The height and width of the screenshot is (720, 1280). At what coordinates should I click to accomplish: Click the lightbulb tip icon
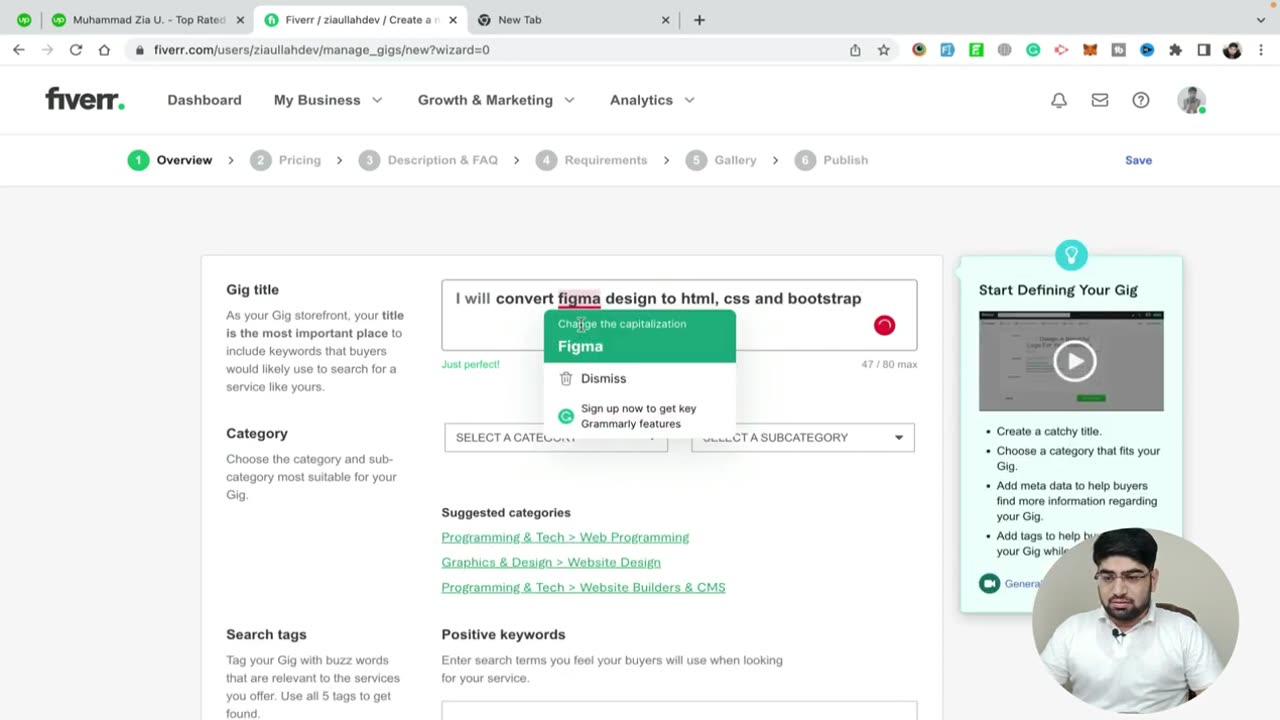(x=1071, y=255)
